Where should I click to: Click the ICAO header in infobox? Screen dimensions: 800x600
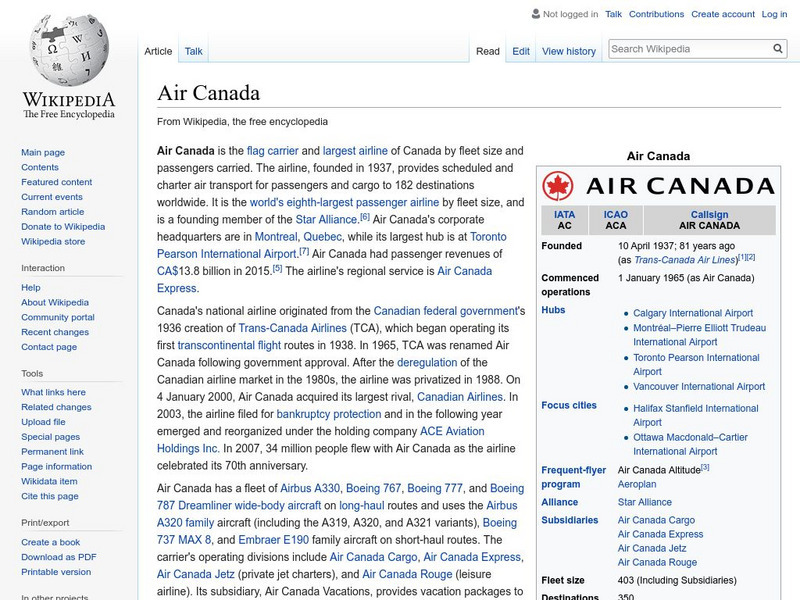616,214
